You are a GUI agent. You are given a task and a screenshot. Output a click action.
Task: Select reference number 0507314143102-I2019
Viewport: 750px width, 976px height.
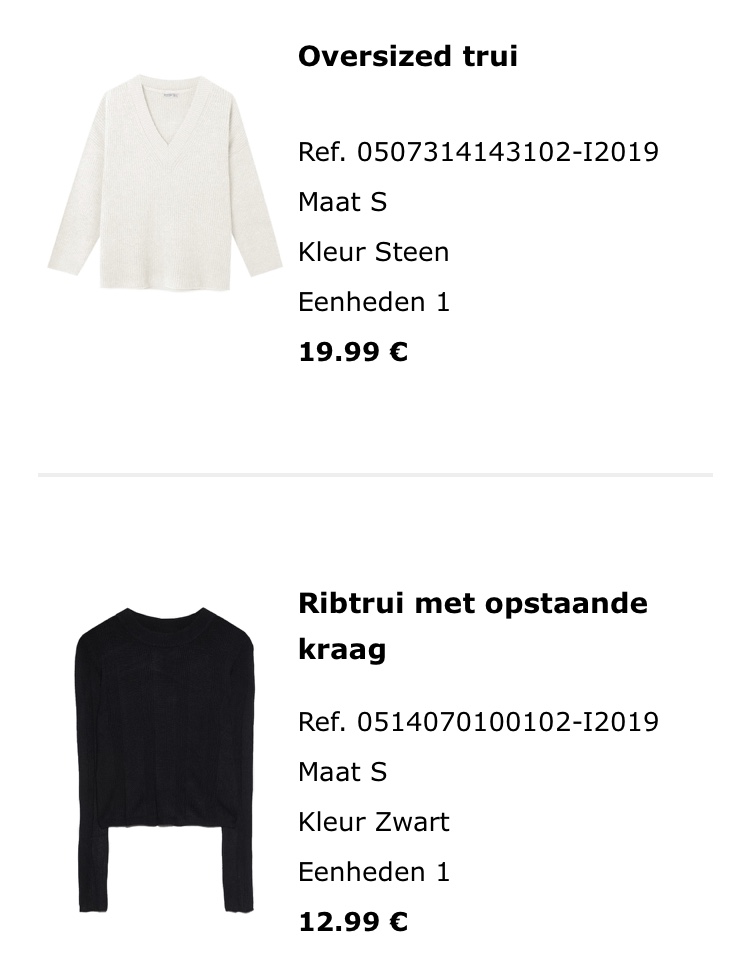[x=508, y=152]
